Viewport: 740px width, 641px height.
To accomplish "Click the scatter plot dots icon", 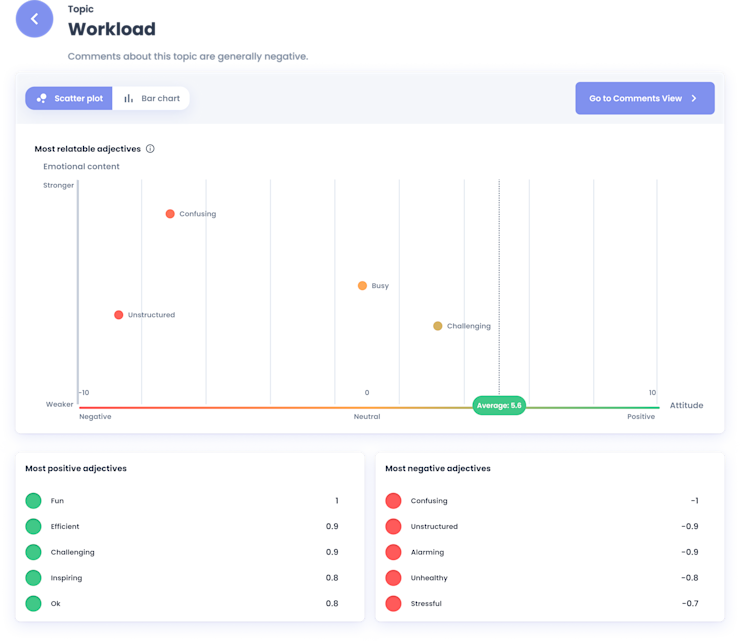I will [x=42, y=98].
